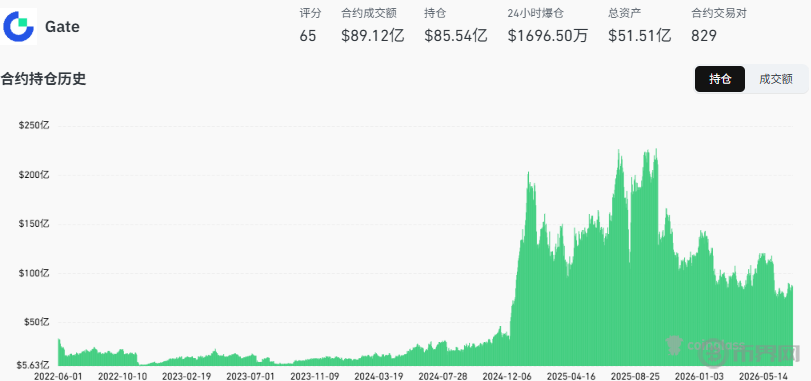Screen dimensions: 811x381
Task: Select the 合约交易对 label
Action: coord(719,13)
